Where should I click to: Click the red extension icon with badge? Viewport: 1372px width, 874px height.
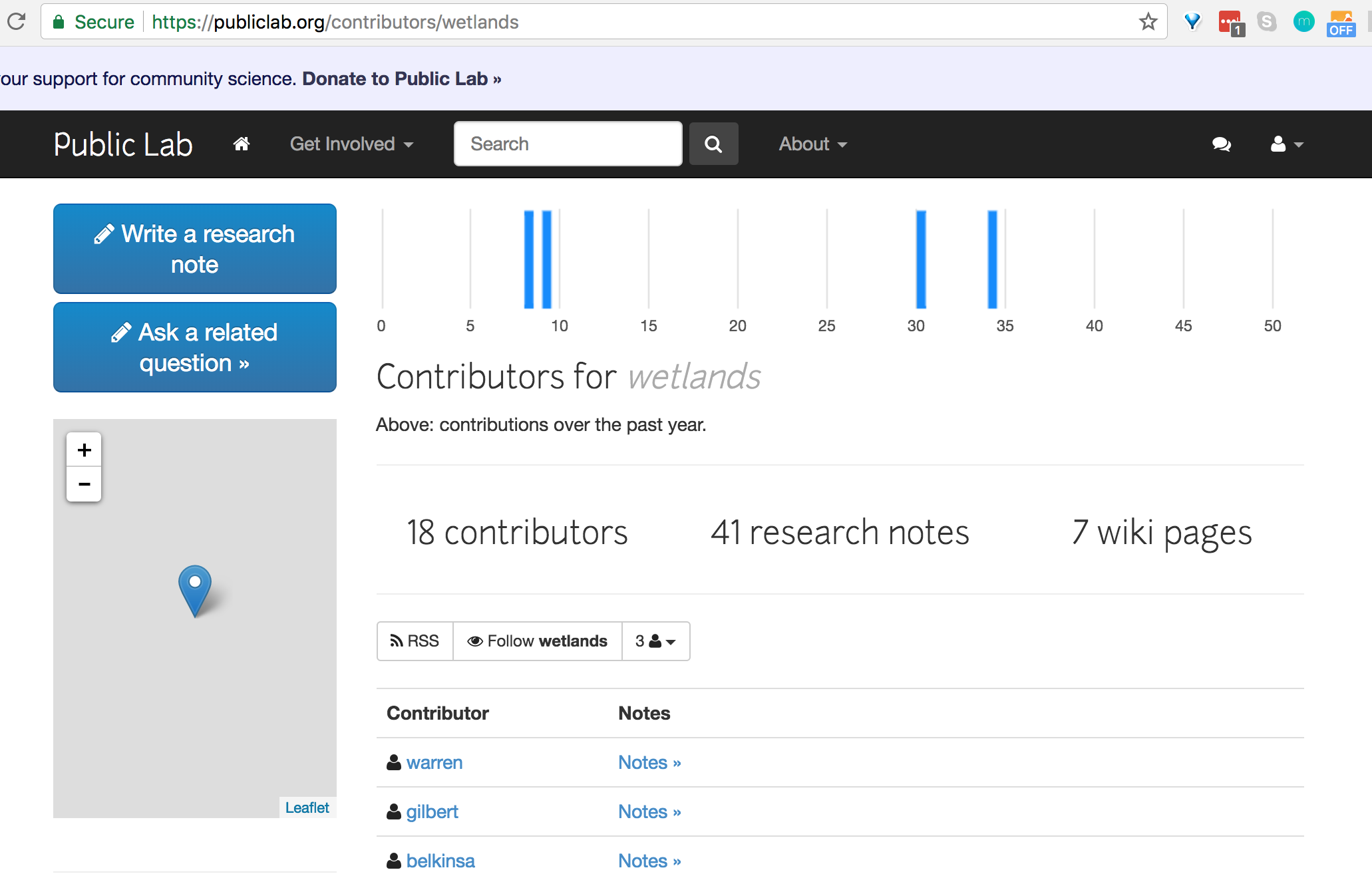click(x=1230, y=23)
